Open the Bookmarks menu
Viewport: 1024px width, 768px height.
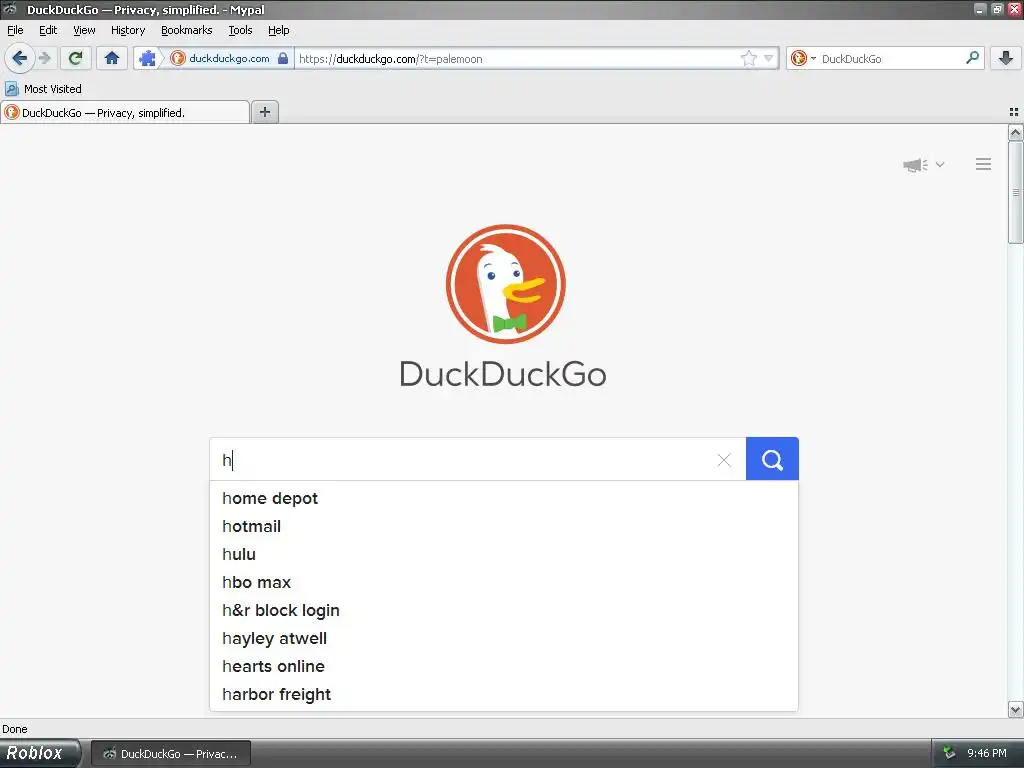tap(187, 30)
